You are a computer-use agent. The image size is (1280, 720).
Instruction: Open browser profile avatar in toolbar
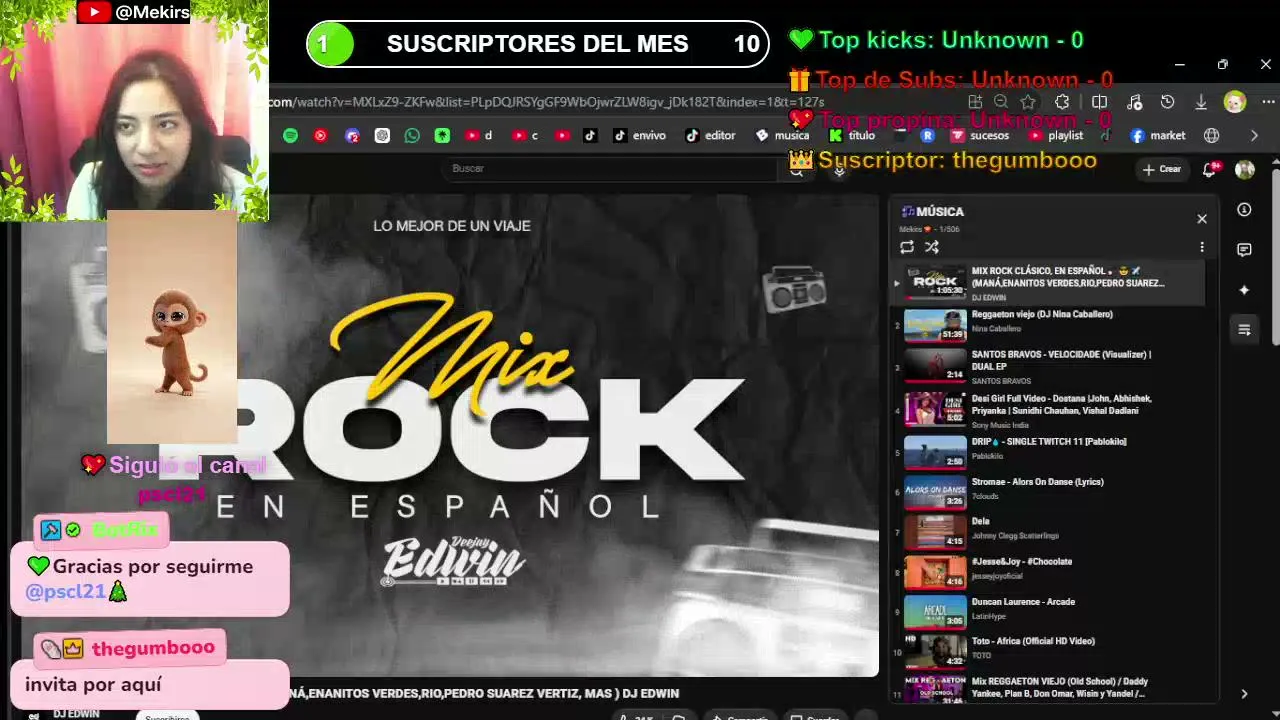click(1235, 102)
